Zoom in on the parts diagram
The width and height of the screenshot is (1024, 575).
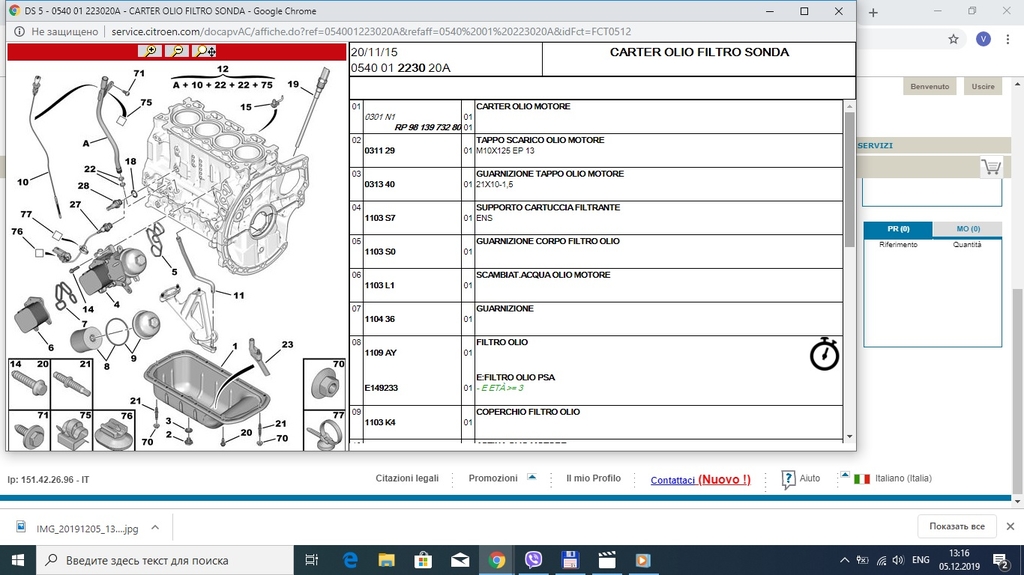(x=150, y=51)
